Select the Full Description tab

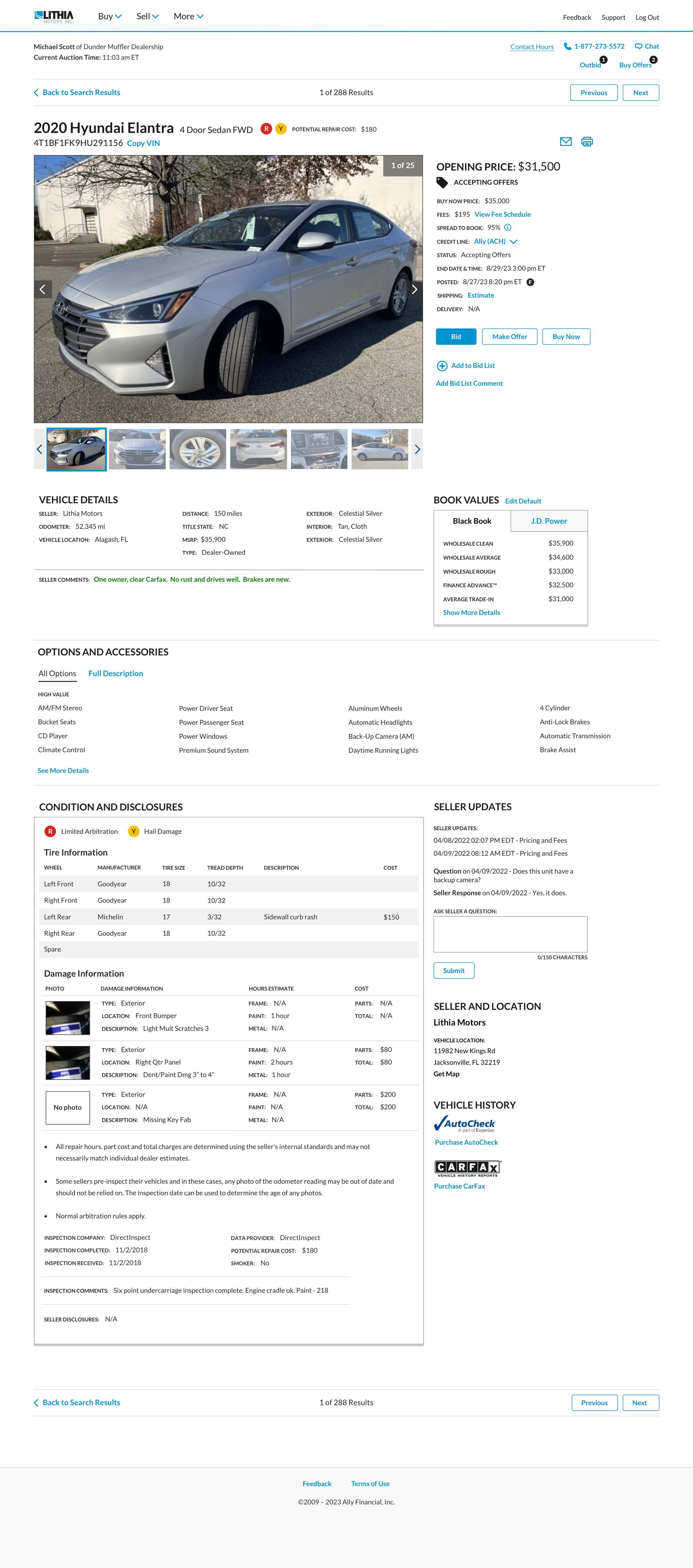click(116, 673)
